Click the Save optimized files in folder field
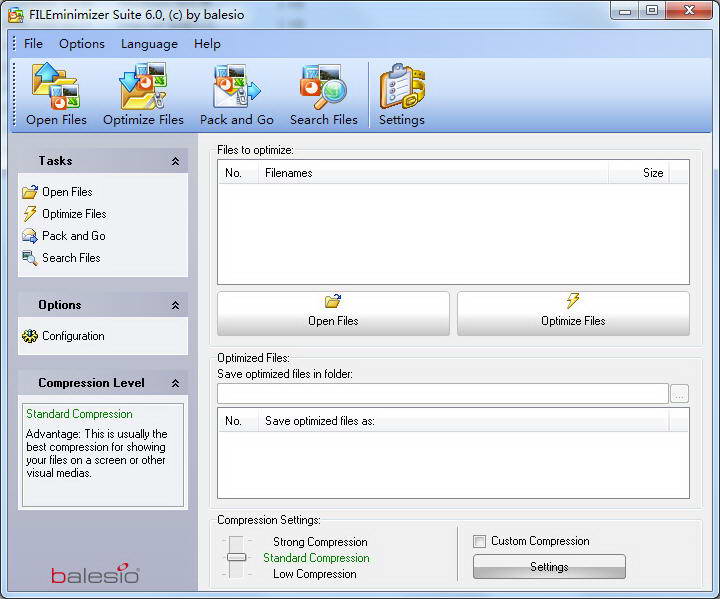The width and height of the screenshot is (720, 599). click(443, 394)
